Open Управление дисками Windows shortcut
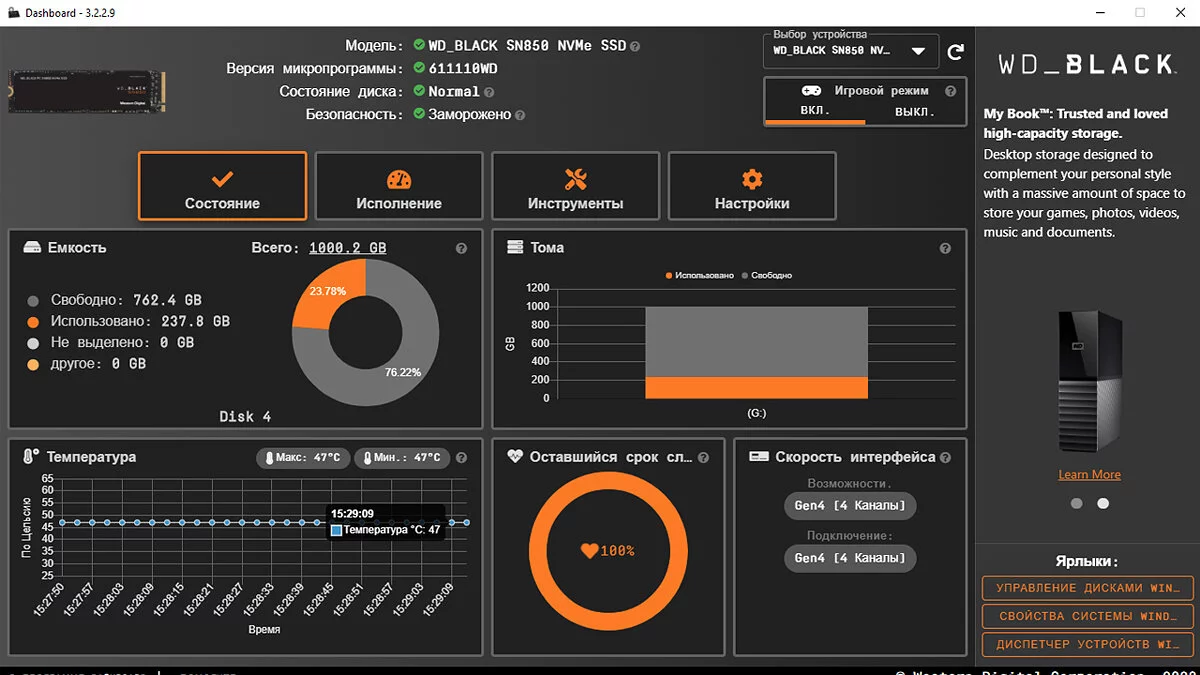Image resolution: width=1200 pixels, height=675 pixels. pos(1087,588)
